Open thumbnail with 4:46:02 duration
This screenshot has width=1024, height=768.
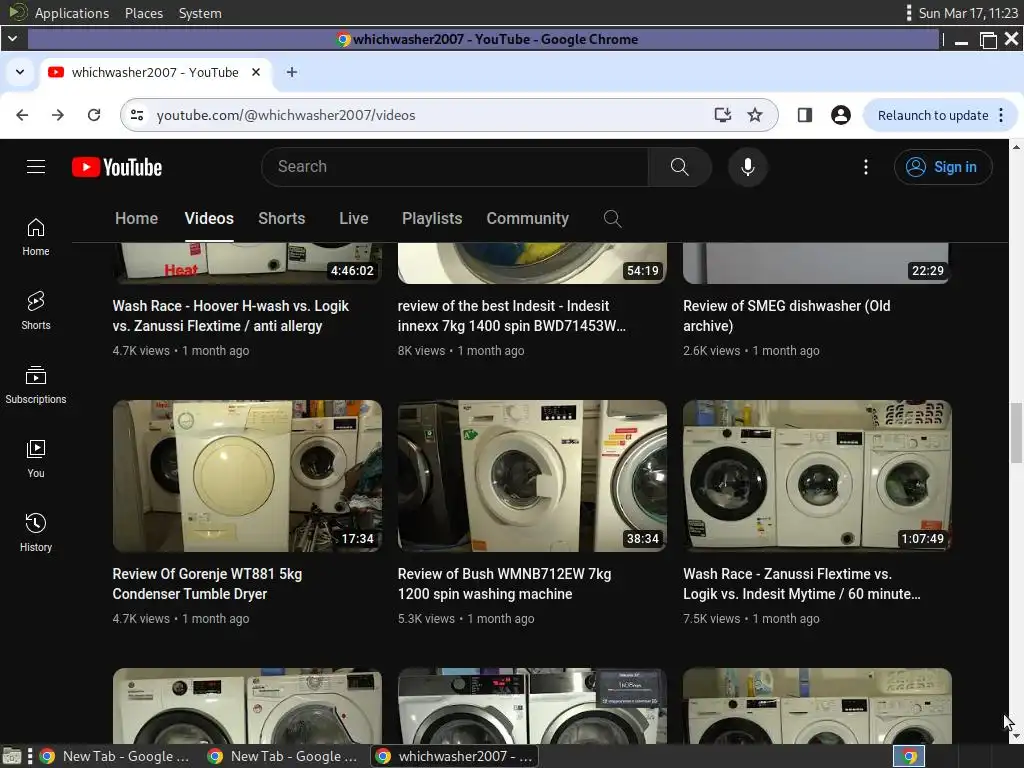pyautogui.click(x=247, y=263)
